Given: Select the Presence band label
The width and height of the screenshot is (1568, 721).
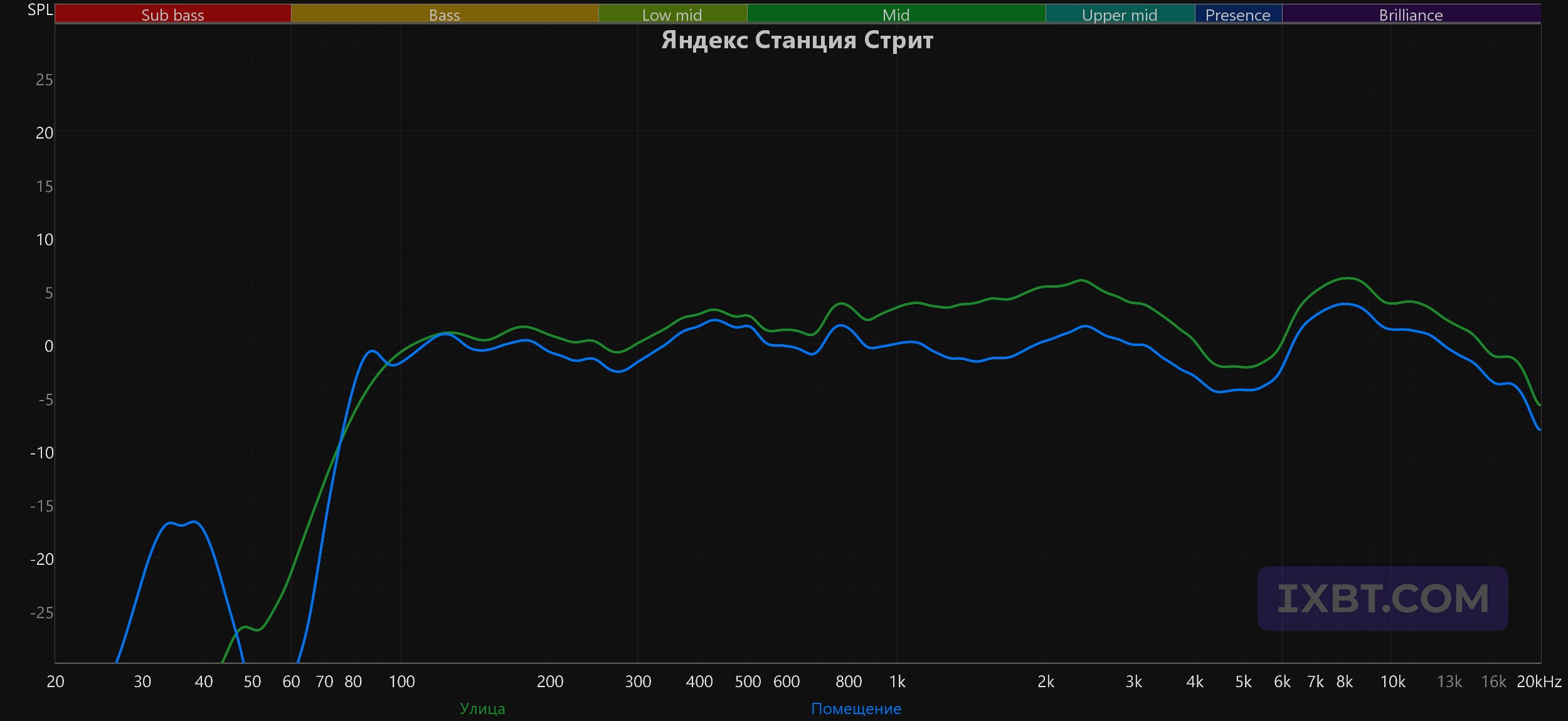Looking at the screenshot, I should coord(1238,15).
